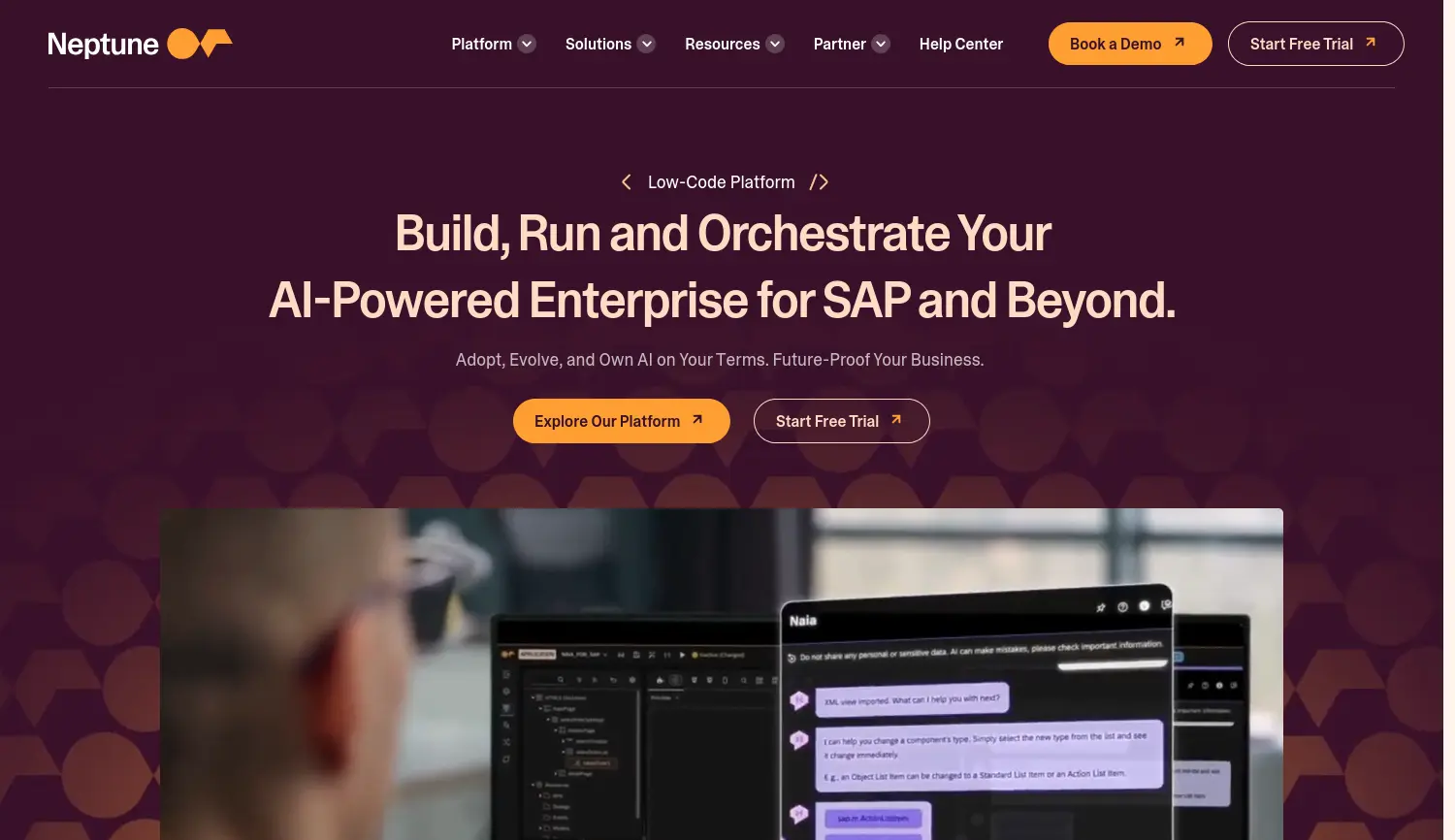Click the left arrow beside Low-Code Platform
Viewport: 1455px width, 840px height.
pyautogui.click(x=626, y=181)
